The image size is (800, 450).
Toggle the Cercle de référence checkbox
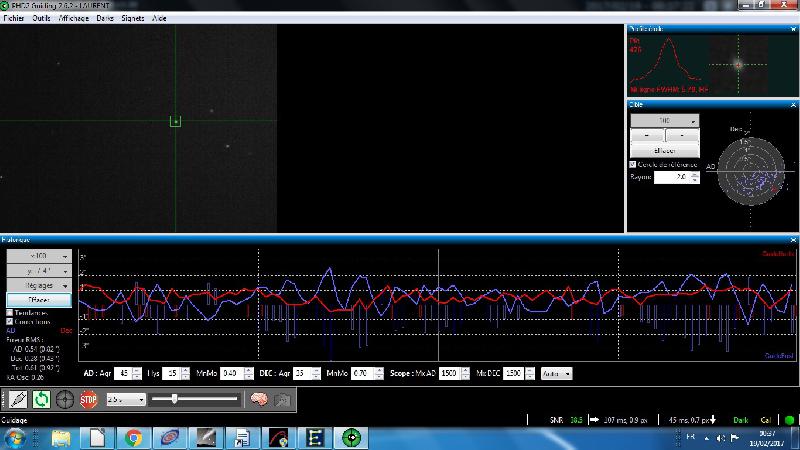[633, 164]
